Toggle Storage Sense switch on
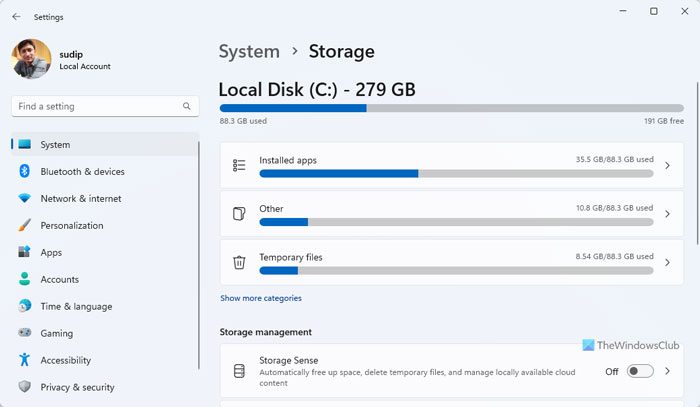 pos(640,371)
